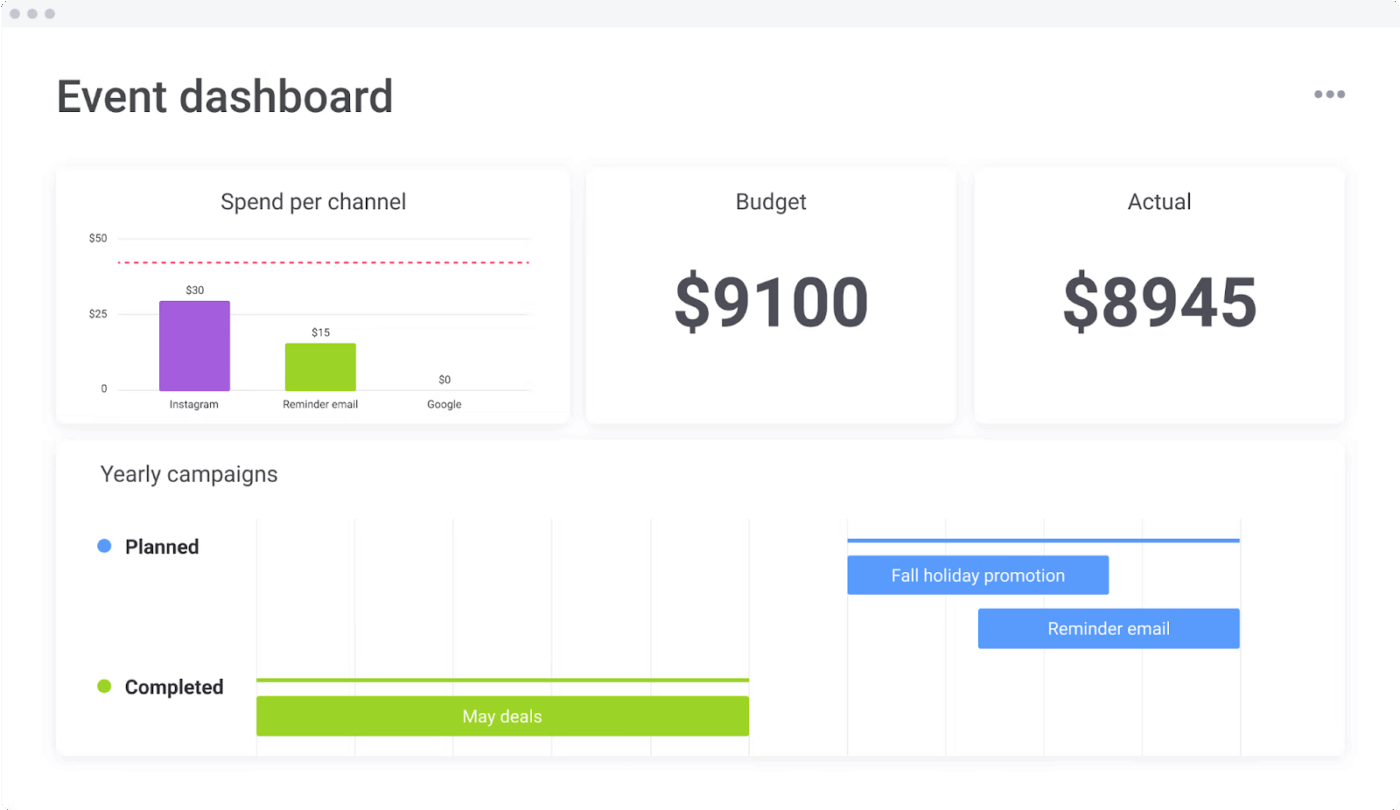Click the Completed group label
This screenshot has width=1400, height=810.
click(x=174, y=687)
